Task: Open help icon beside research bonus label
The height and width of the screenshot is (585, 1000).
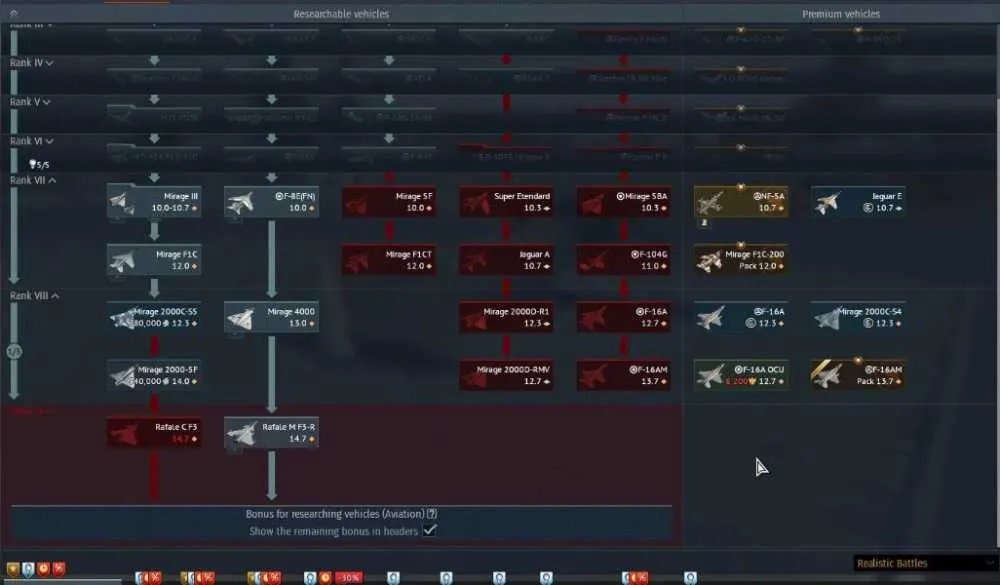Action: pyautogui.click(x=432, y=514)
